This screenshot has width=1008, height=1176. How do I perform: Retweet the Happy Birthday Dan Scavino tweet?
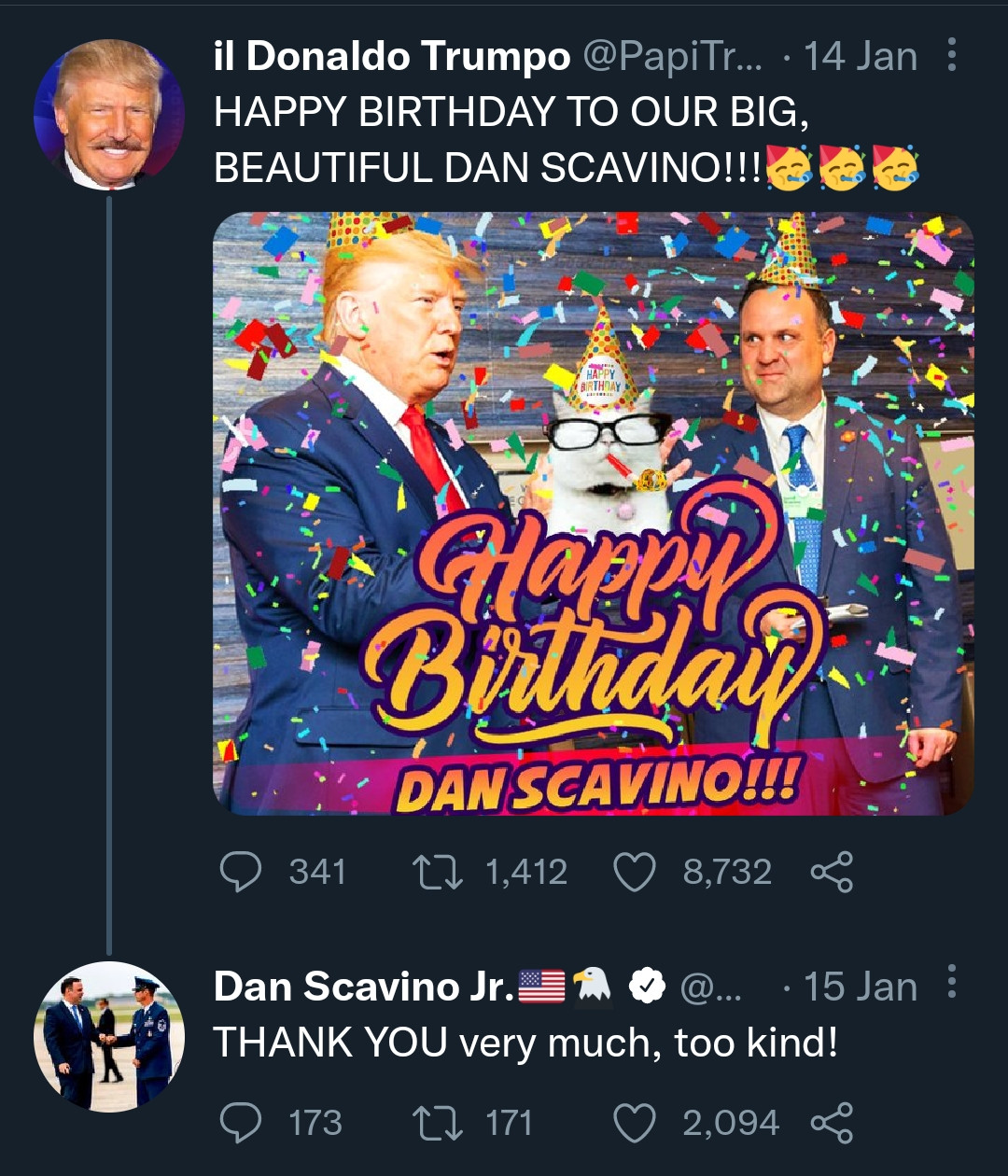coord(437,872)
